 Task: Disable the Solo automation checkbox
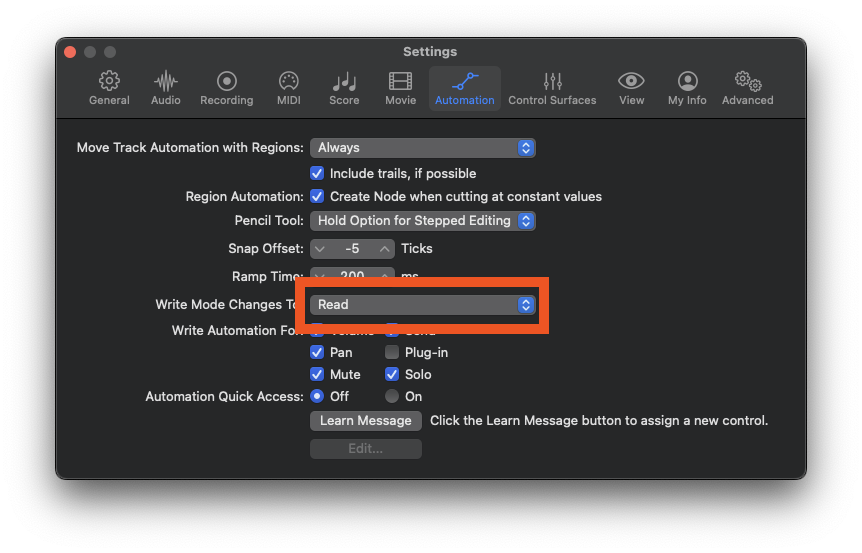tap(392, 374)
